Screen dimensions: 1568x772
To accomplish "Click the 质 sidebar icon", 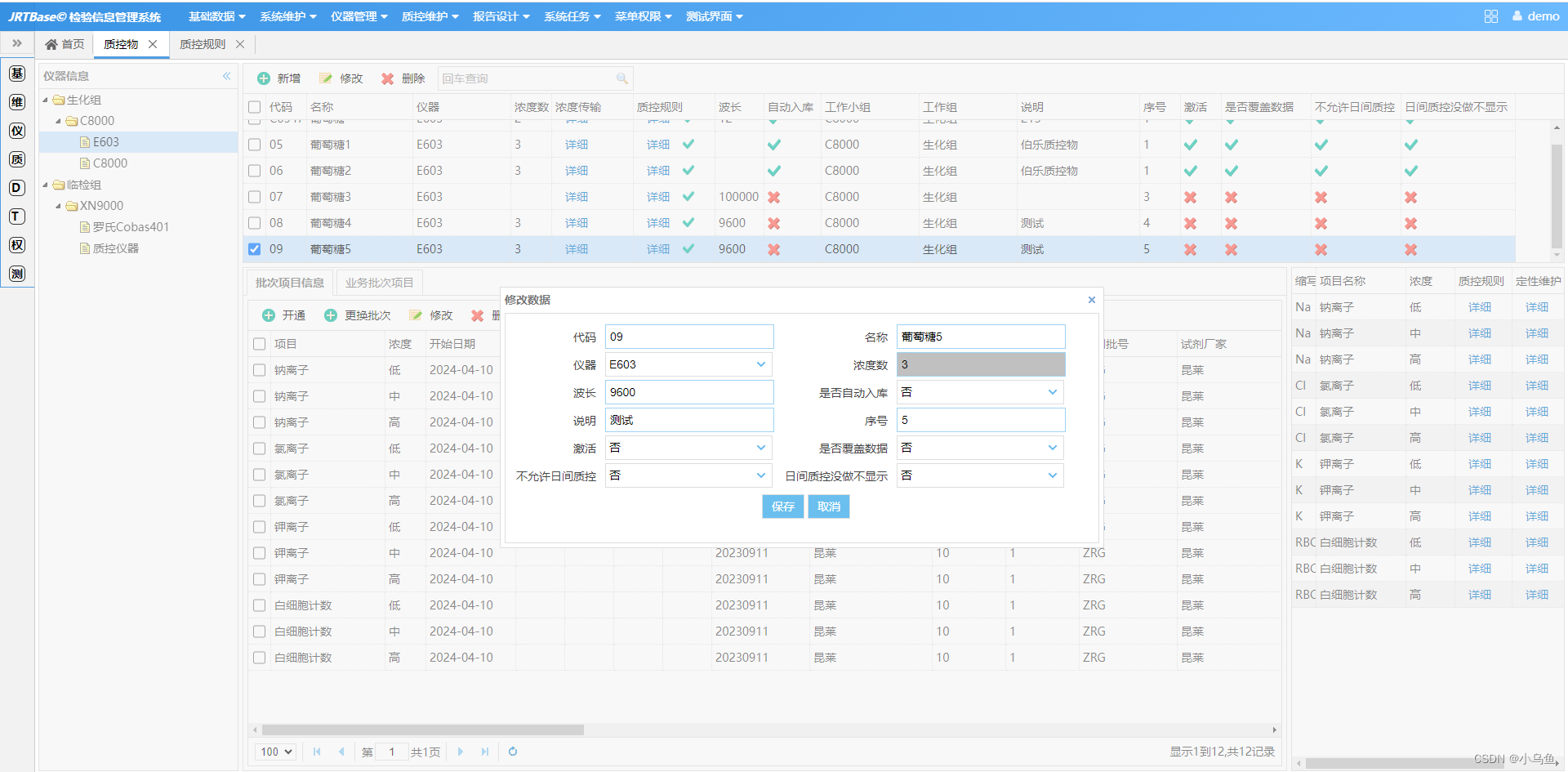I will point(17,159).
